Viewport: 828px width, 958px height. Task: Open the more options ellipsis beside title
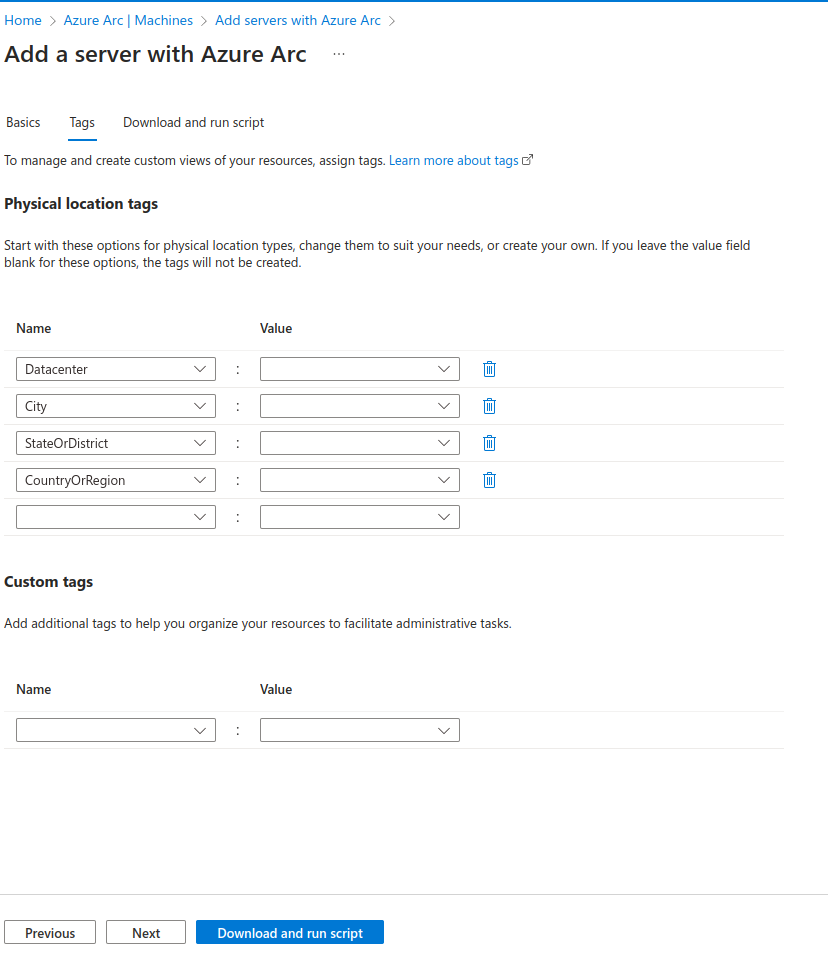[339, 54]
